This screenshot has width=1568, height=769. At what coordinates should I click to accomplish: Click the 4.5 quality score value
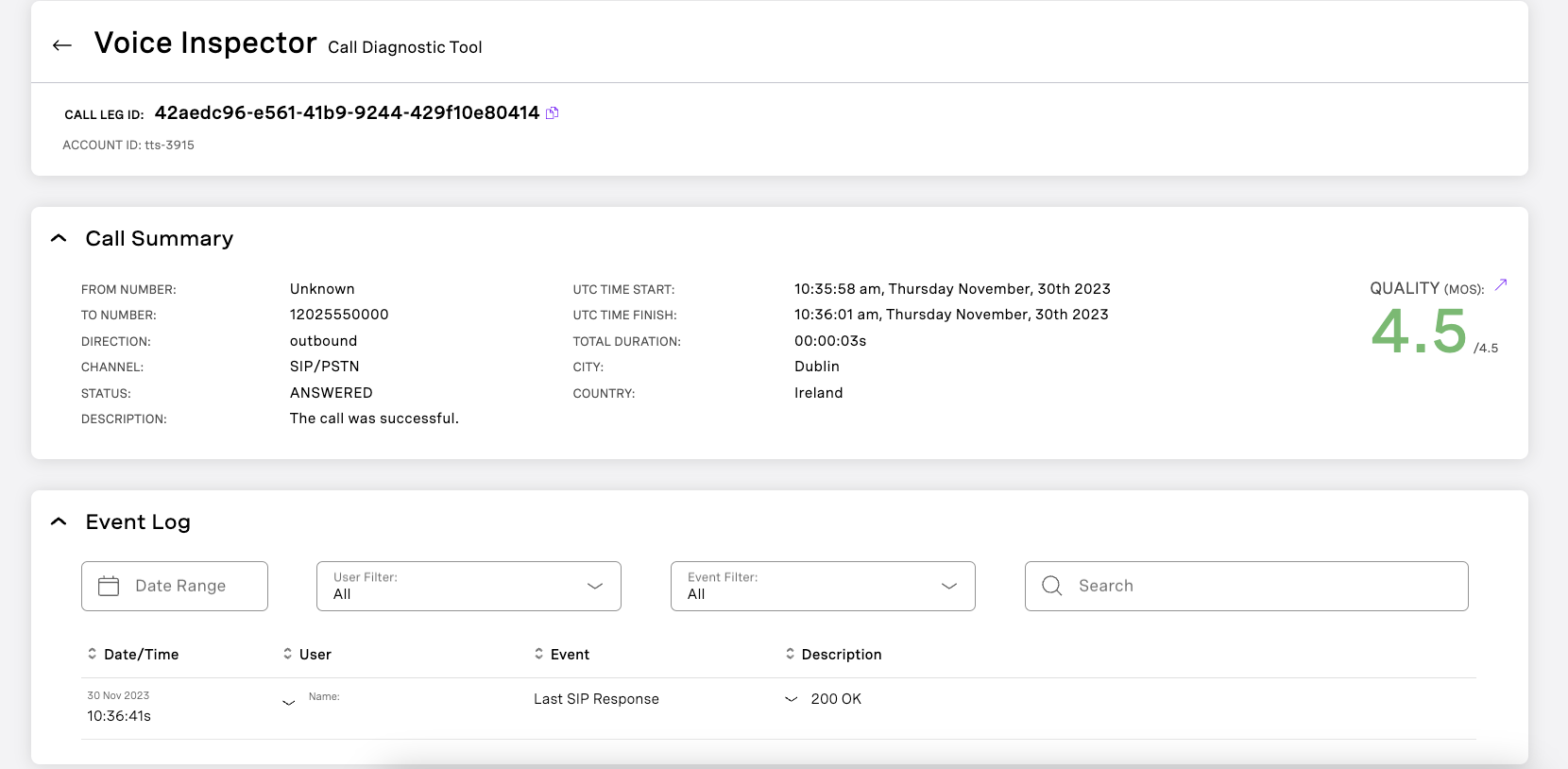[1419, 333]
